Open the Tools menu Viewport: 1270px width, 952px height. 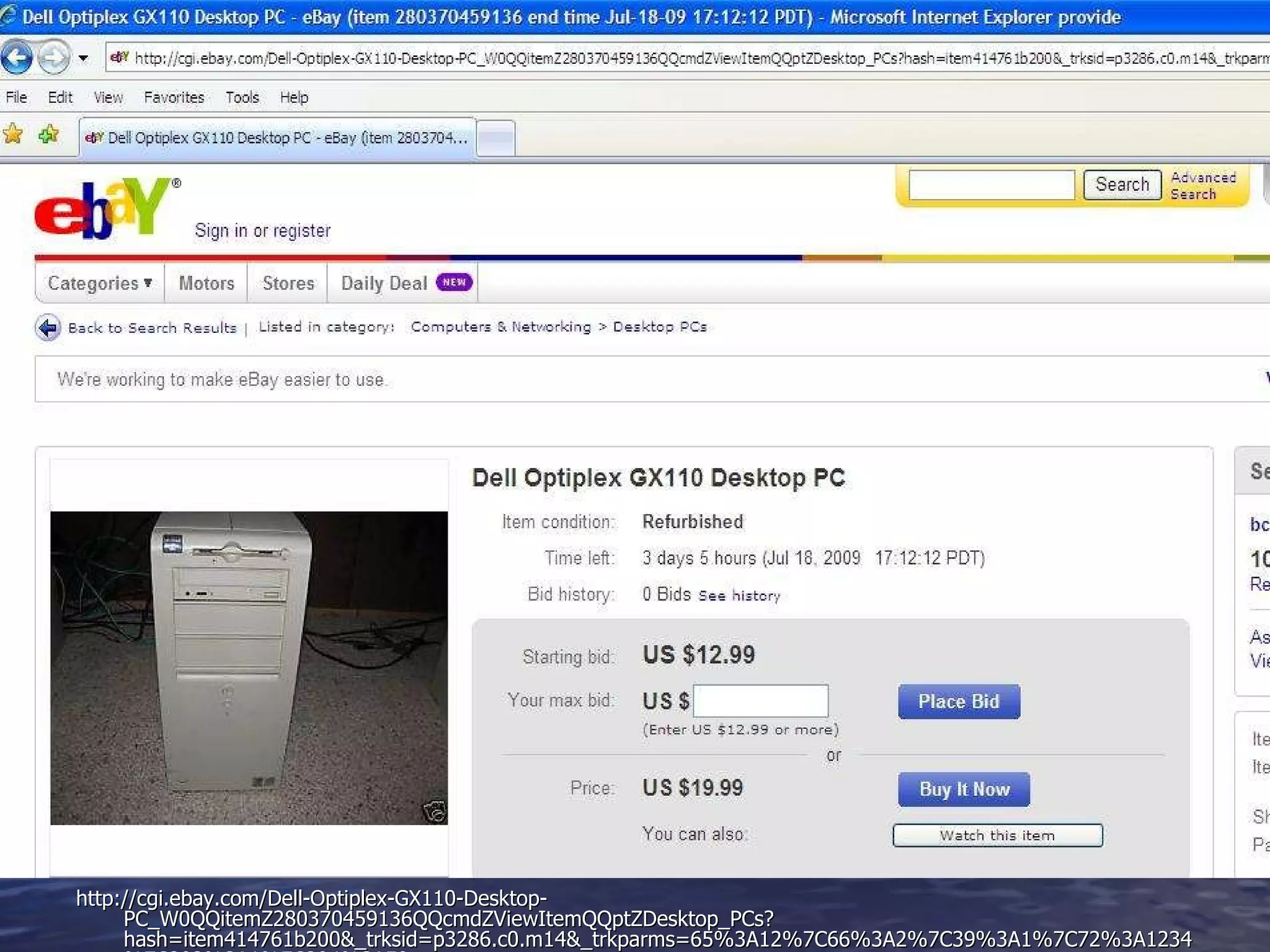tap(242, 97)
